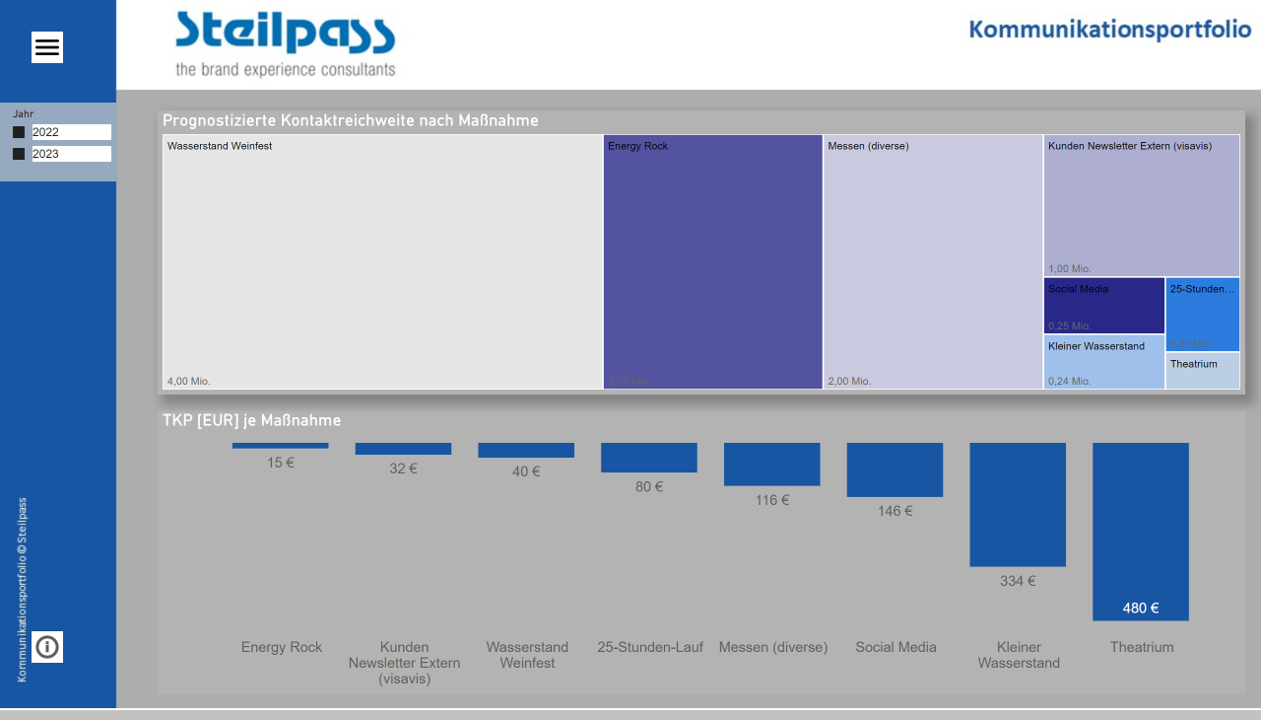Screen dimensions: 1261x720
Task: Select the Kleiner Wasserstand 334 € bar
Action: point(1017,504)
